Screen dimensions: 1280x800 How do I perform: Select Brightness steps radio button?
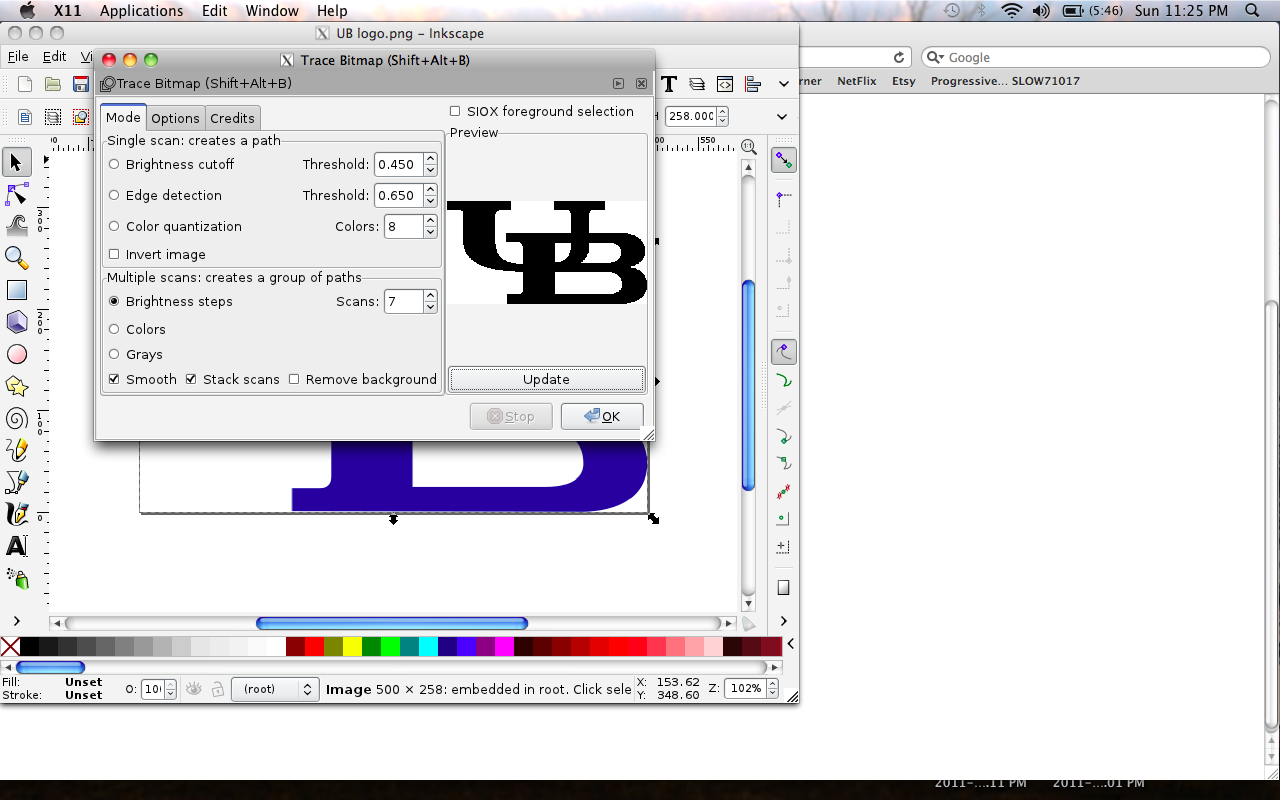(x=114, y=301)
